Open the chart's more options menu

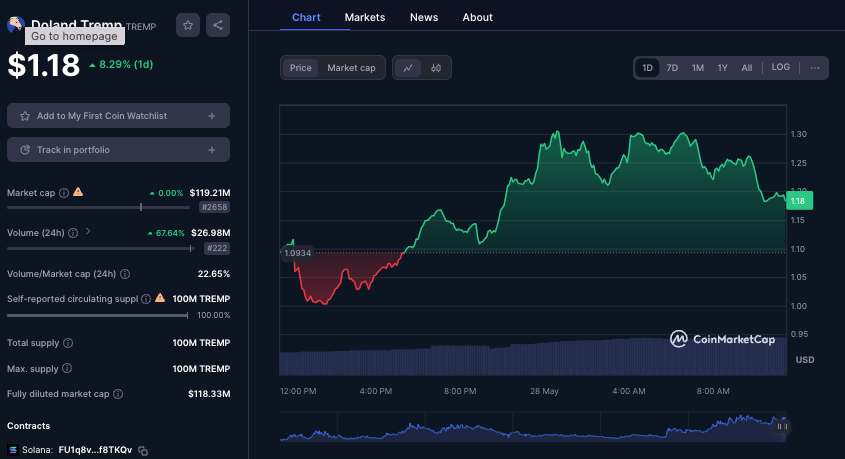point(815,68)
